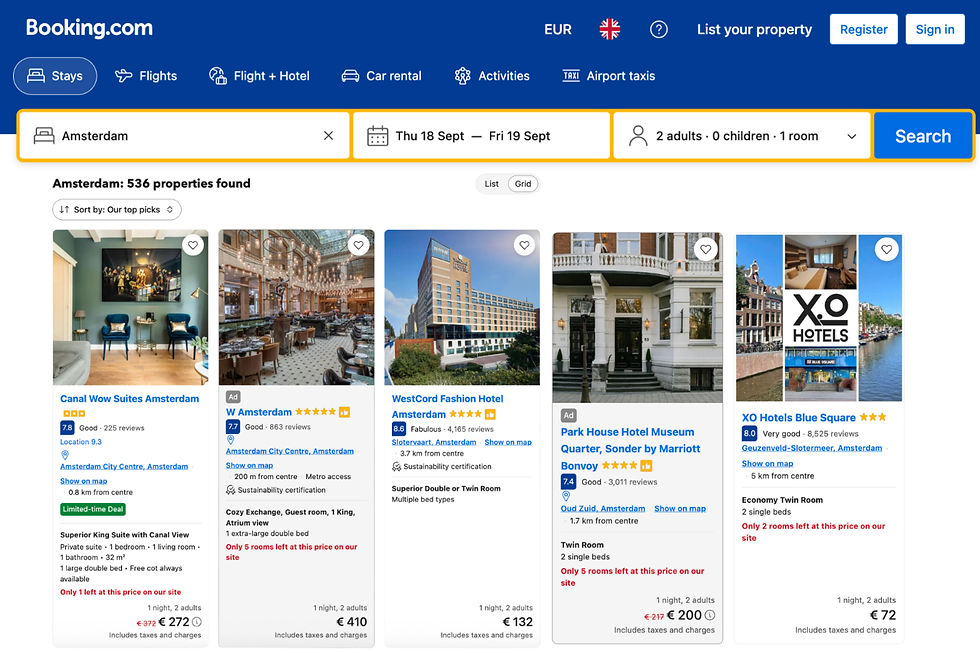Viewport: 980px width, 653px height.
Task: Click thumbs-up badge beside WestCord Amsterdam stars
Action: (x=491, y=414)
